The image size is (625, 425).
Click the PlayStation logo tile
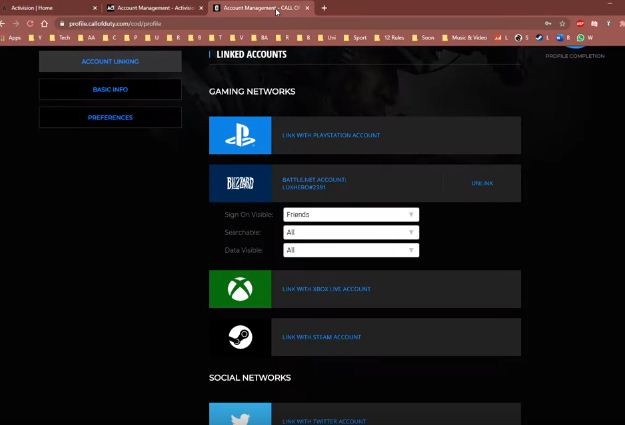240,135
